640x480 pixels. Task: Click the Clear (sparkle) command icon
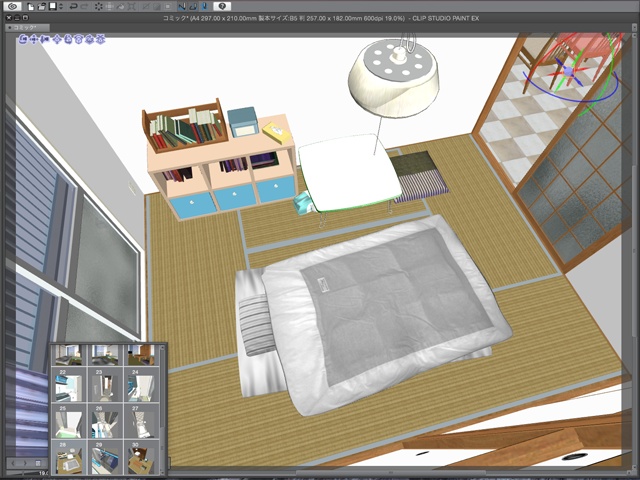click(x=98, y=6)
